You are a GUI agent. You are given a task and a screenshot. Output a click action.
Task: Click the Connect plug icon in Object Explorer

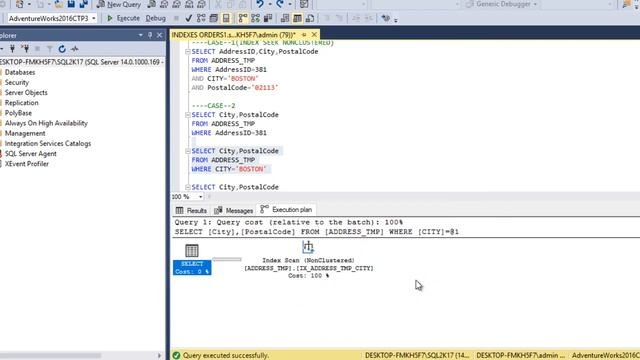(12, 49)
